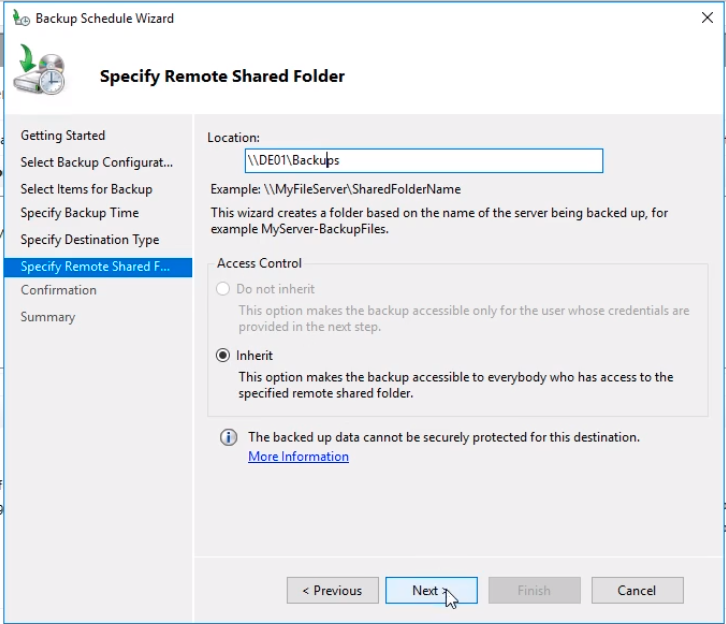Viewport: 726px width, 624px height.
Task: Click the Do not inherit description text
Action: [463, 318]
